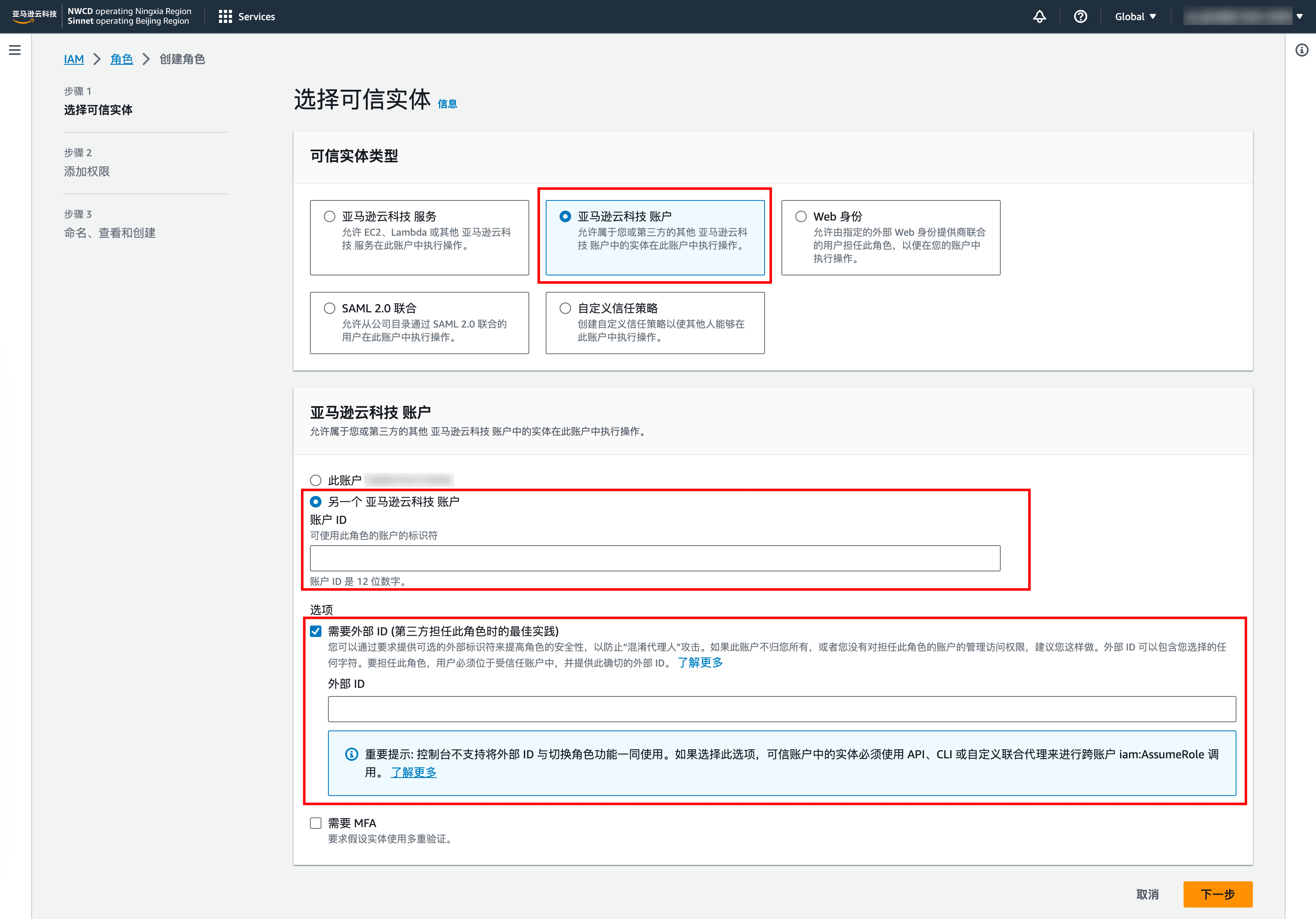The width and height of the screenshot is (1316, 919).
Task: Select the Web 身份 trusted entity option
Action: tap(801, 216)
